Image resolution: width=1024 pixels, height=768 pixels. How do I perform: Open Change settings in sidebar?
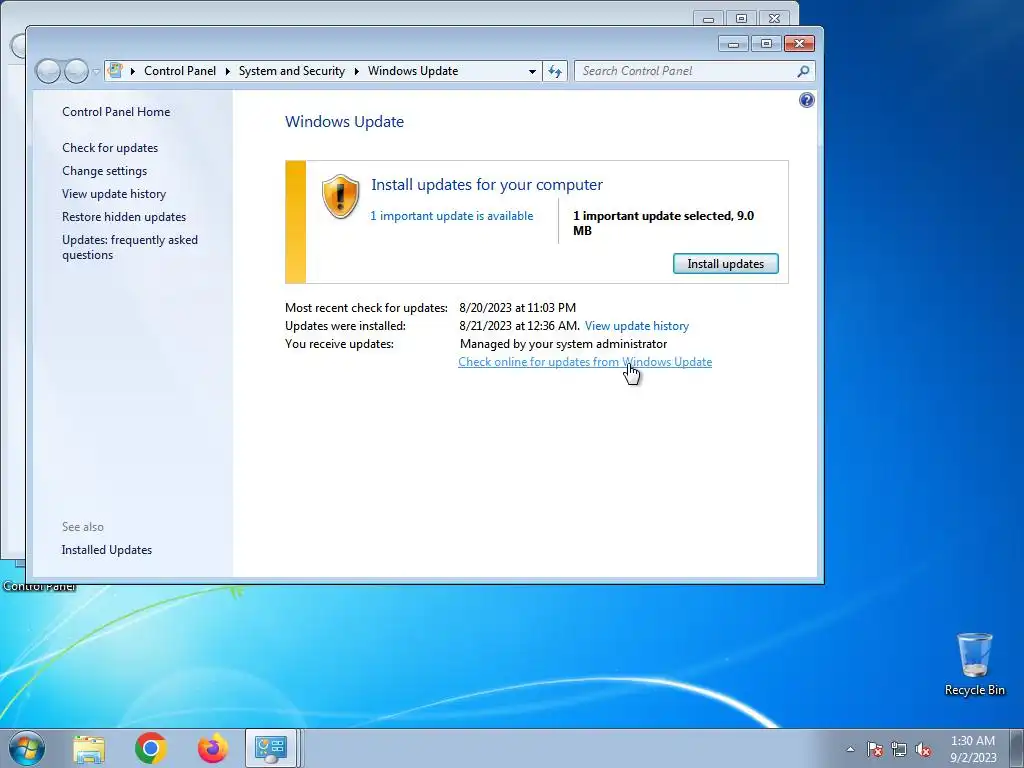tap(104, 171)
